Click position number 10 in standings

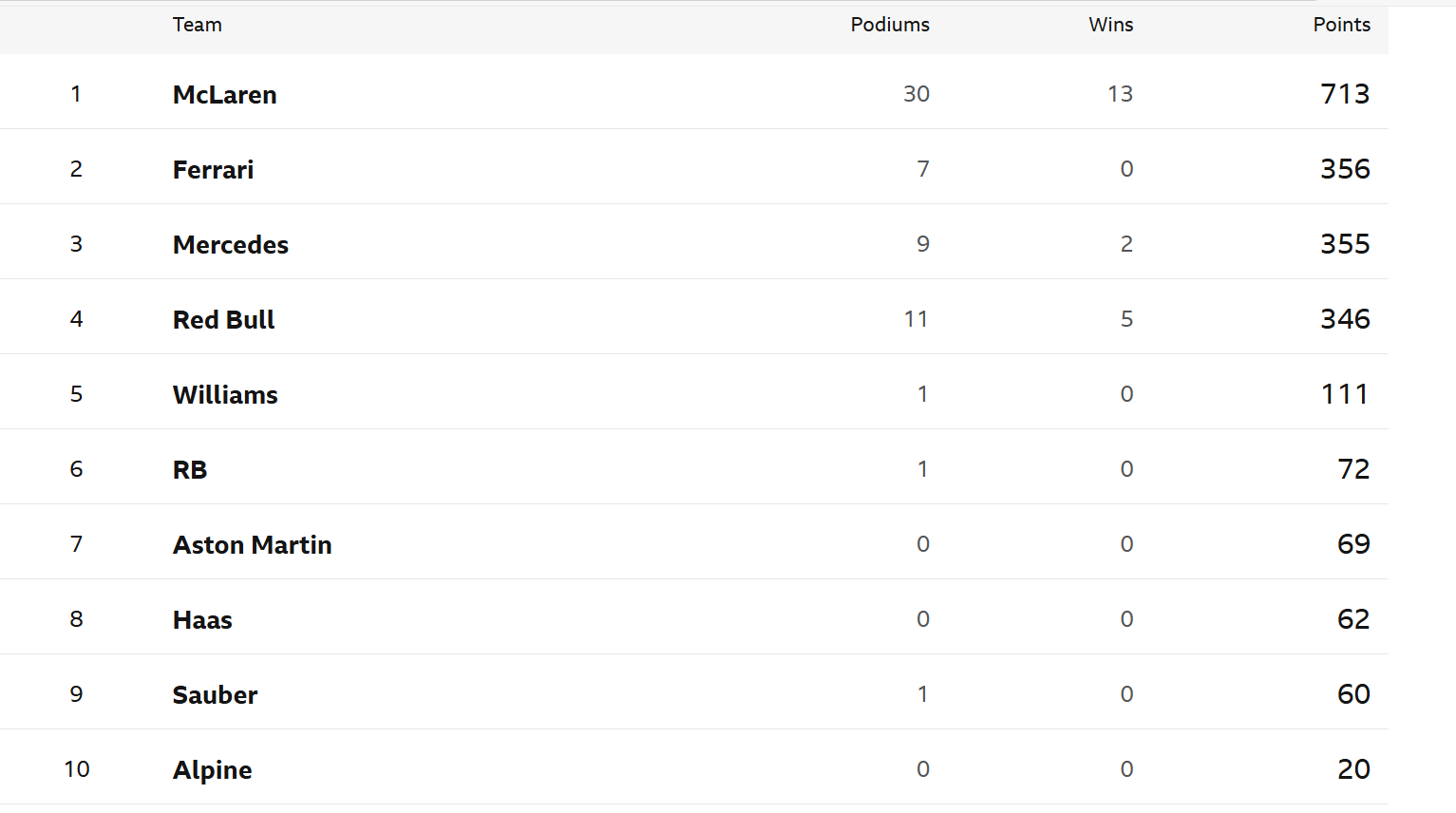click(x=77, y=769)
